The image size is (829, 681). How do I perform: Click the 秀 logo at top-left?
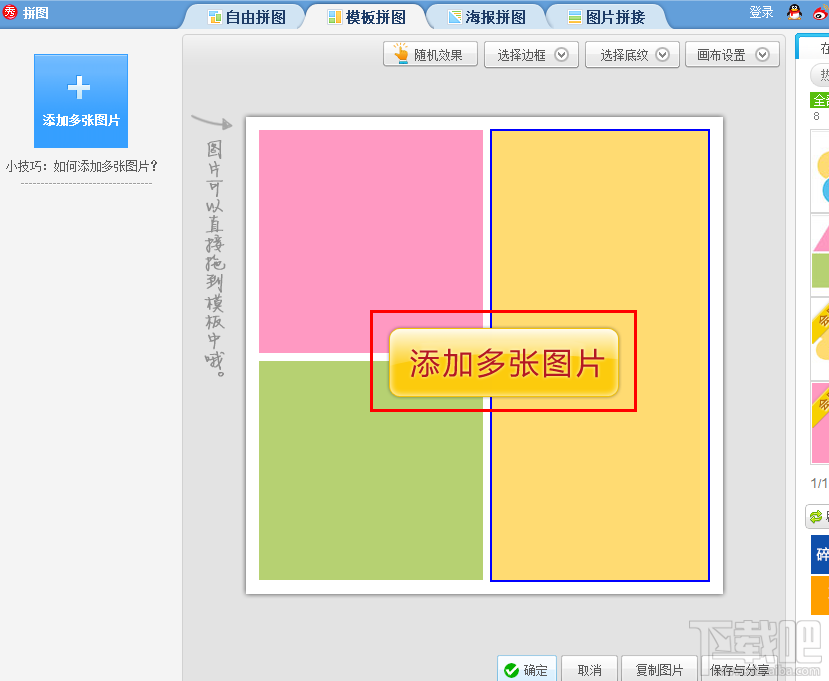tap(12, 11)
